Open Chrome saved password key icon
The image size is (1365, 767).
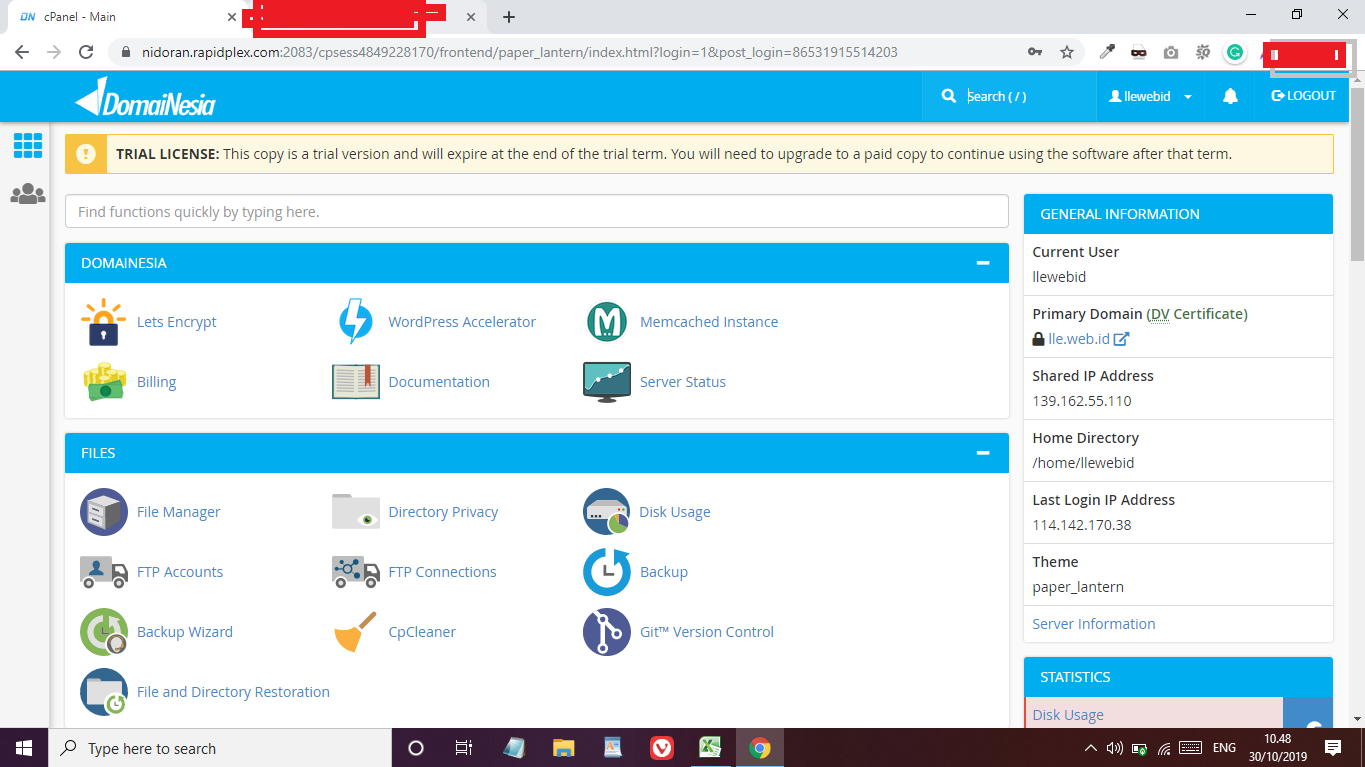1035,52
